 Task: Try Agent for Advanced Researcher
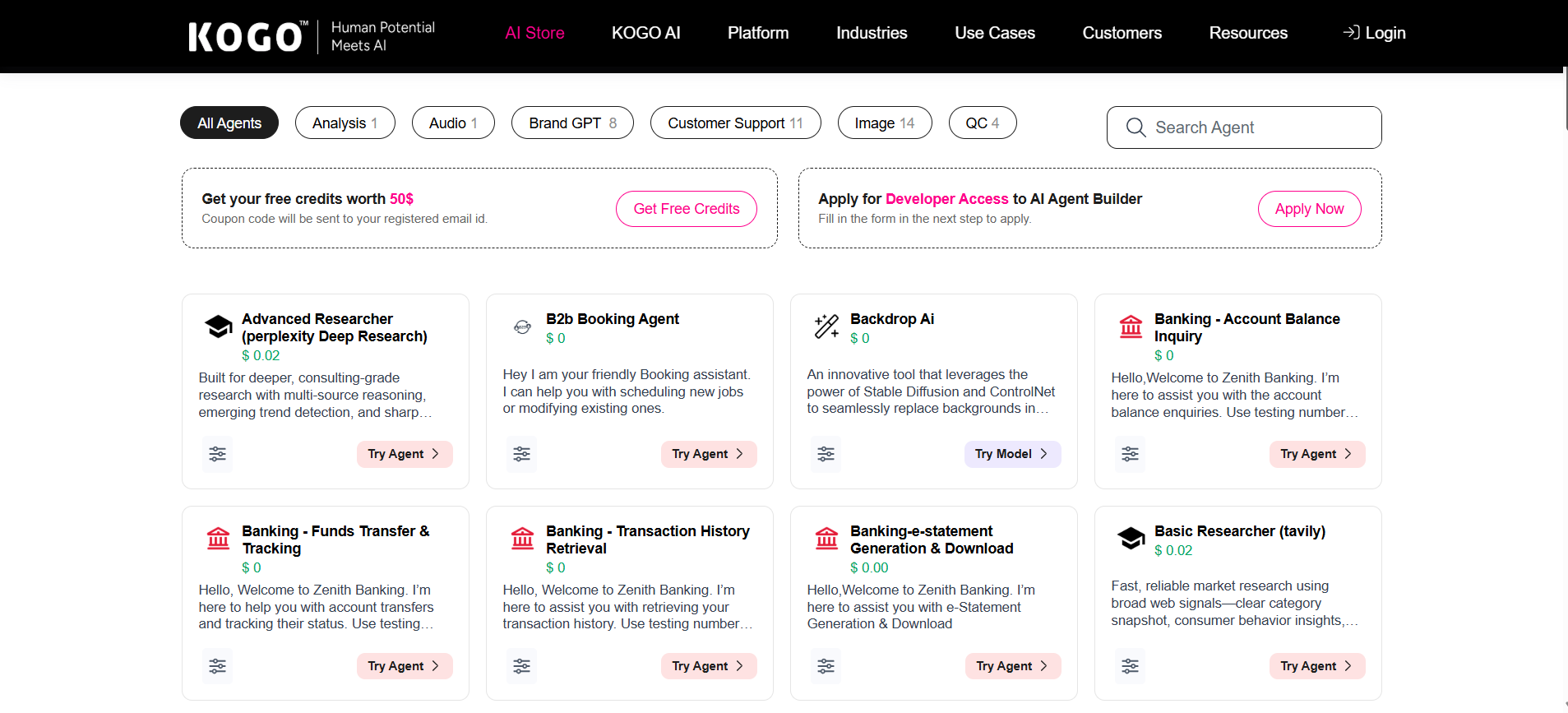[405, 454]
